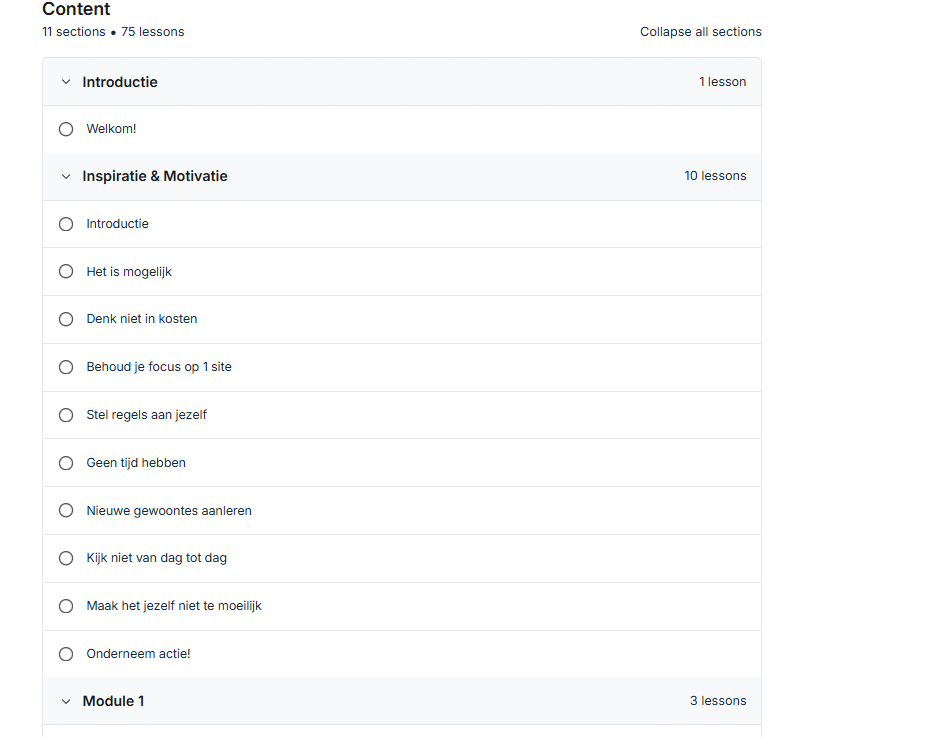View the Geen tijd hebben lesson
Viewport: 935px width, 737px height.
(136, 463)
